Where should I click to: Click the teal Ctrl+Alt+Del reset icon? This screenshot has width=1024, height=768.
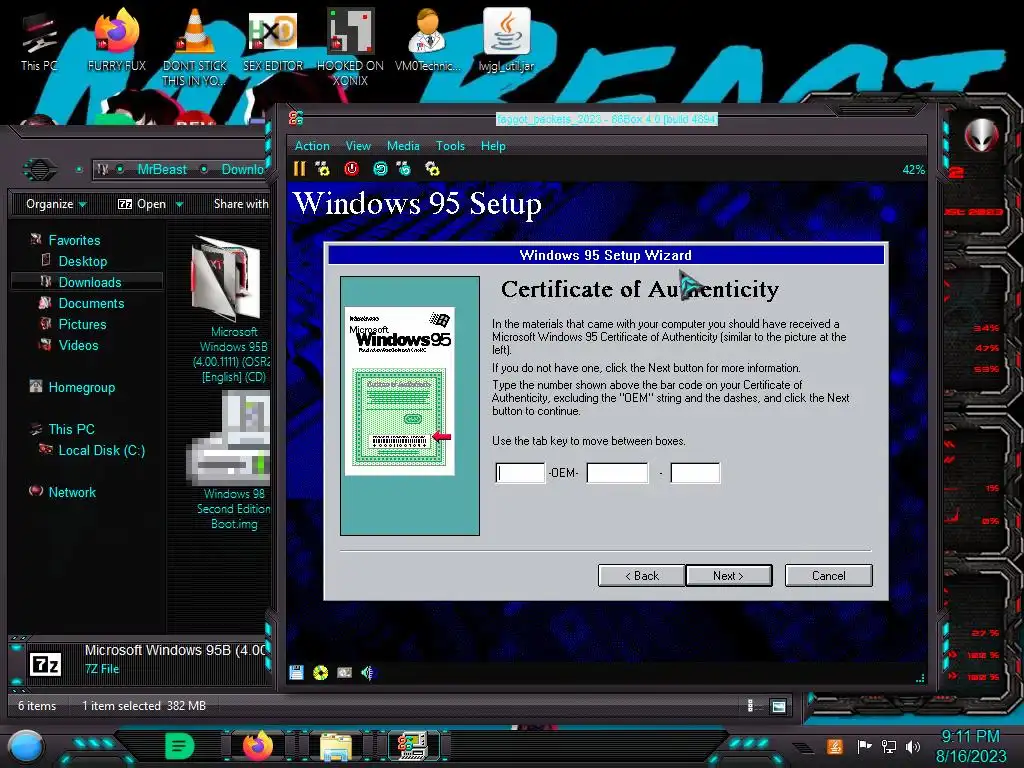click(x=380, y=169)
